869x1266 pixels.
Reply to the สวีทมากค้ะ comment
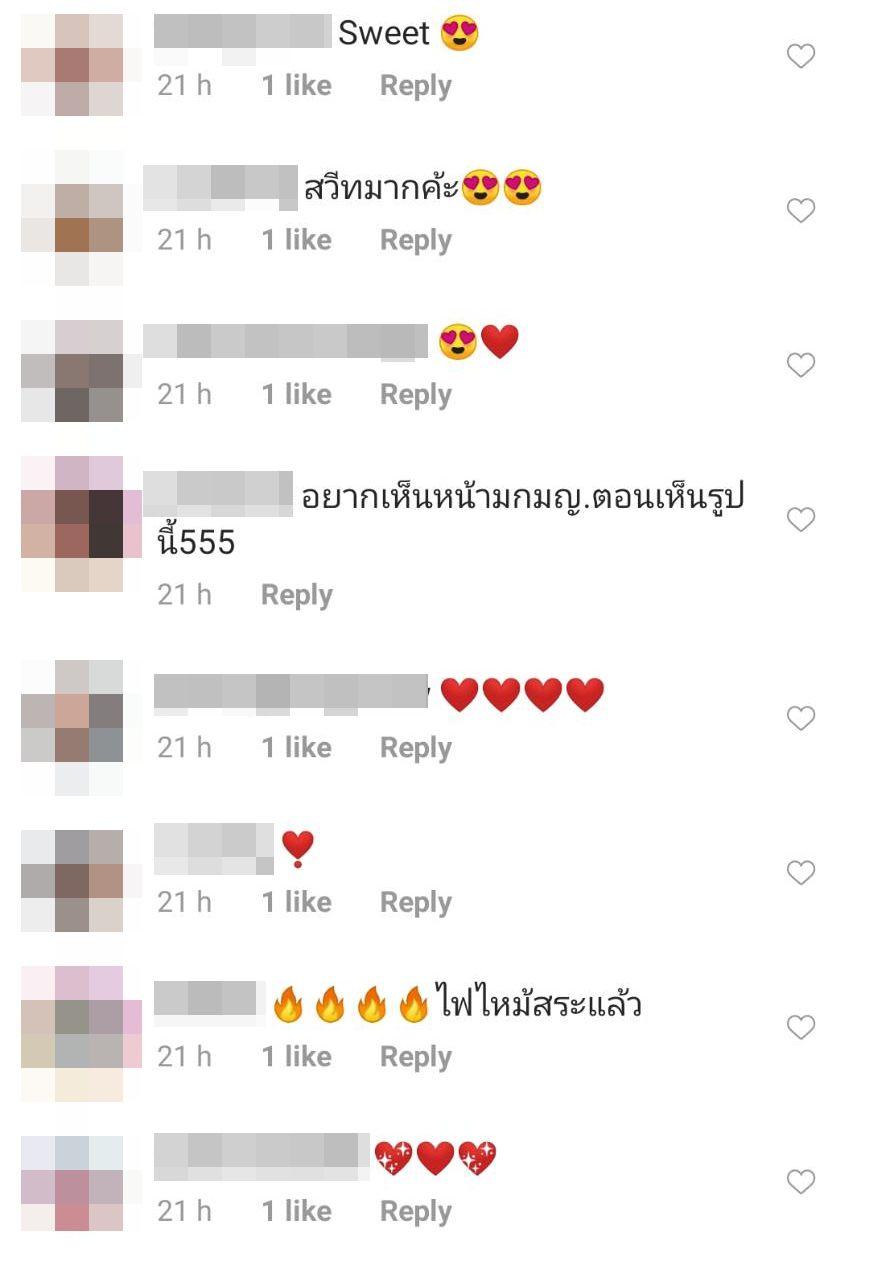click(x=416, y=241)
